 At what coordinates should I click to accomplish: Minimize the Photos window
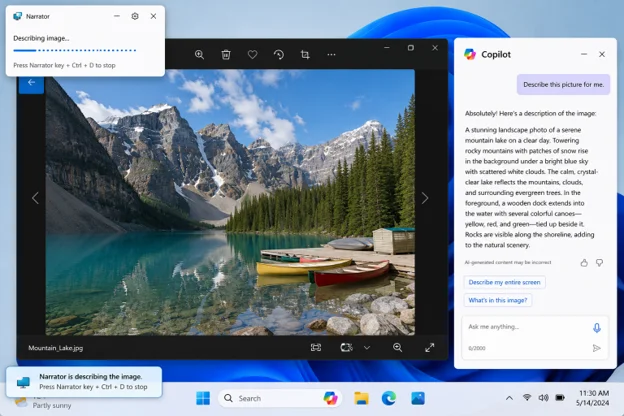(386, 48)
